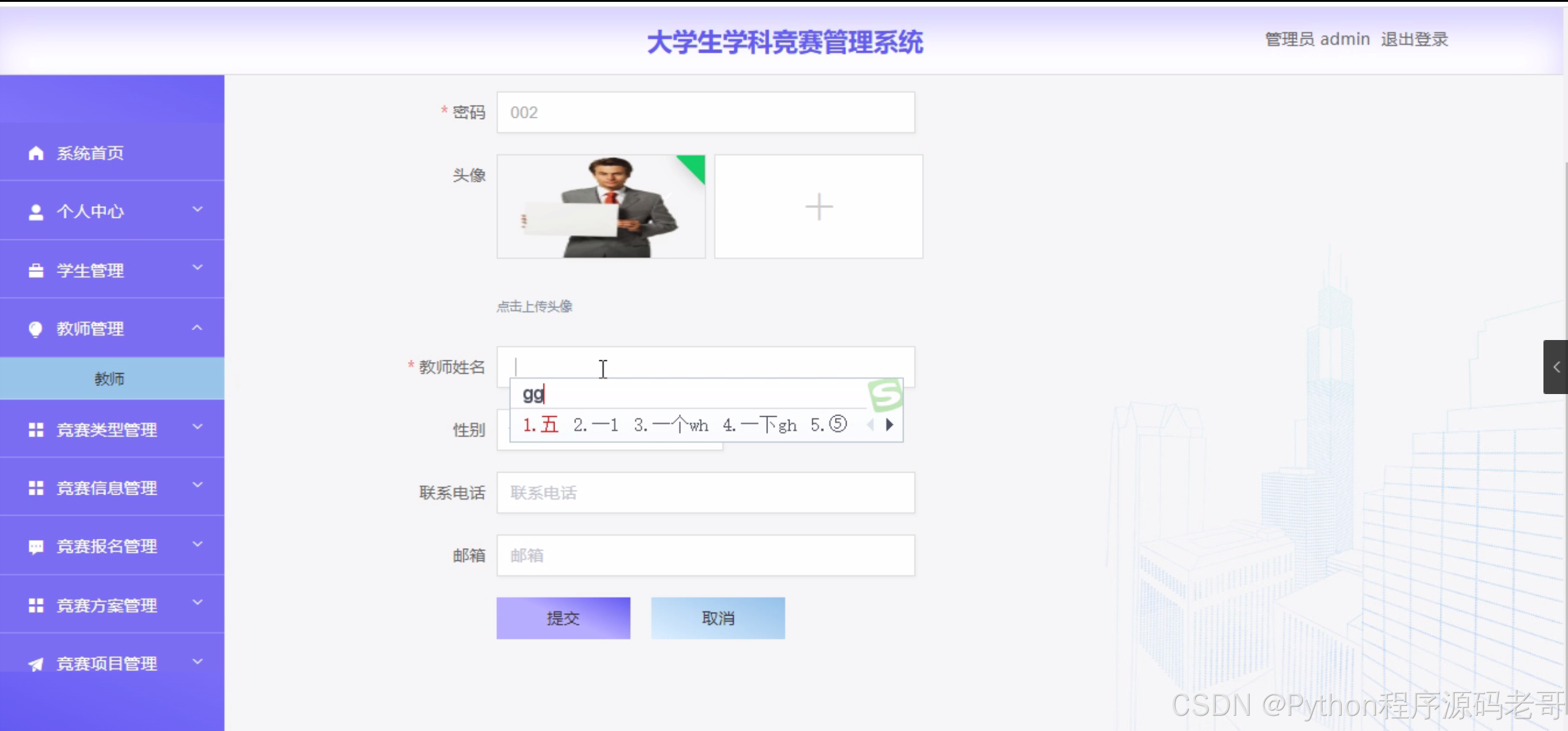Viewport: 1568px width, 731px height.
Task: Click the briefcase icon beside 学生管理
Action: [x=36, y=271]
